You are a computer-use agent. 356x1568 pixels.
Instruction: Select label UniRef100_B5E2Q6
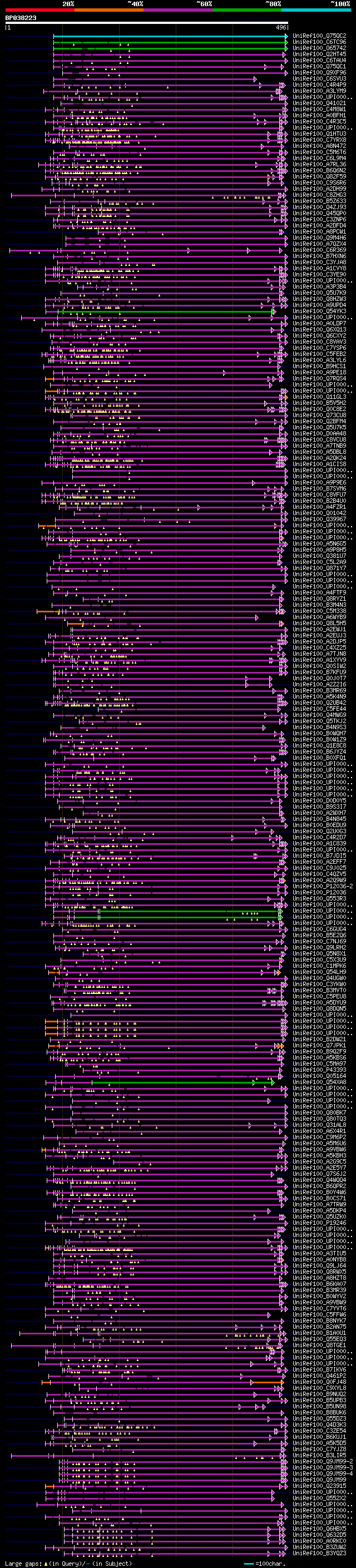click(319, 935)
